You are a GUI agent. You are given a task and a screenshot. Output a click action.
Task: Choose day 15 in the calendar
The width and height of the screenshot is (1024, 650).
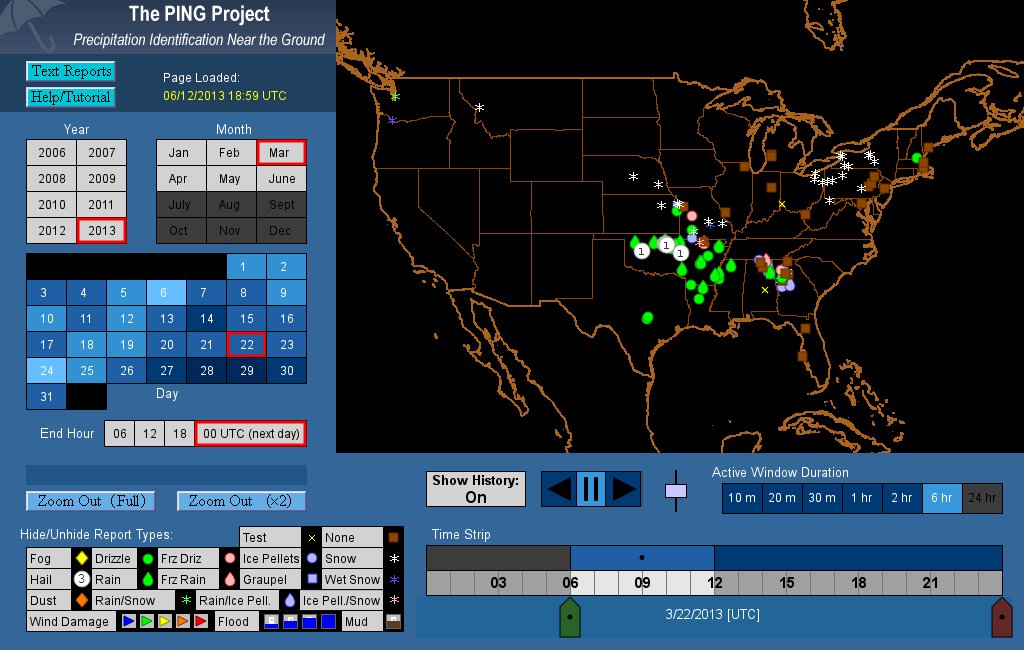click(x=246, y=319)
